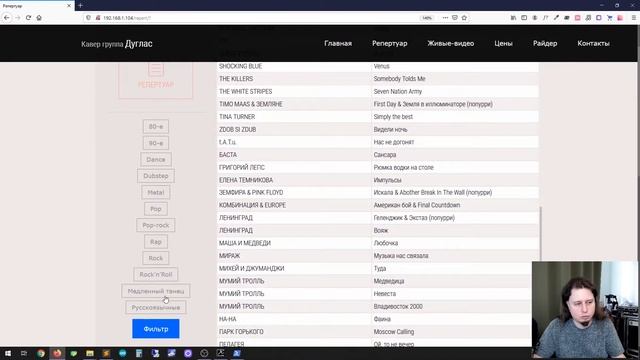Viewport: 640px width, 360px height.
Task: Open the Главная menu item
Action: [338, 43]
